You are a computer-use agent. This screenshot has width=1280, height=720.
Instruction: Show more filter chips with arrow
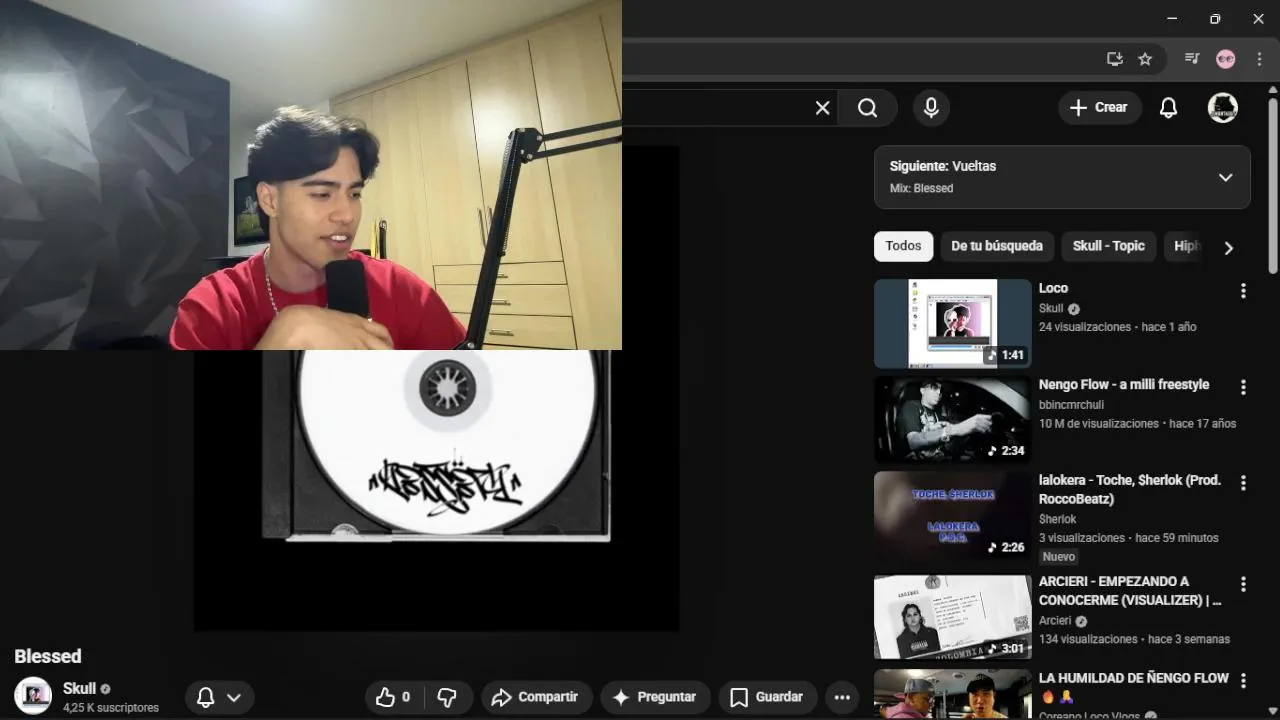tap(1229, 248)
